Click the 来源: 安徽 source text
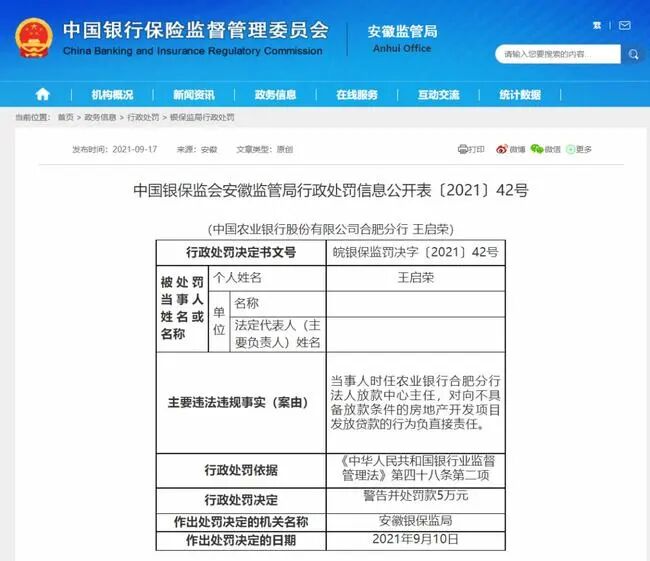This screenshot has width=650, height=561. [197, 149]
